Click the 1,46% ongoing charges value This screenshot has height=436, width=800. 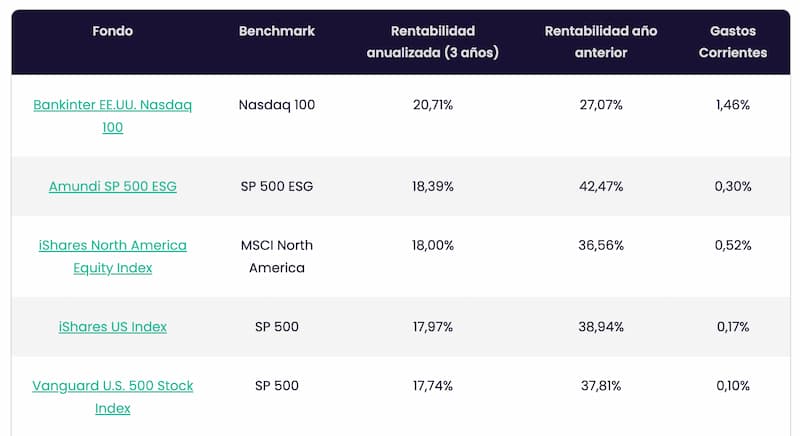pyautogui.click(x=733, y=105)
